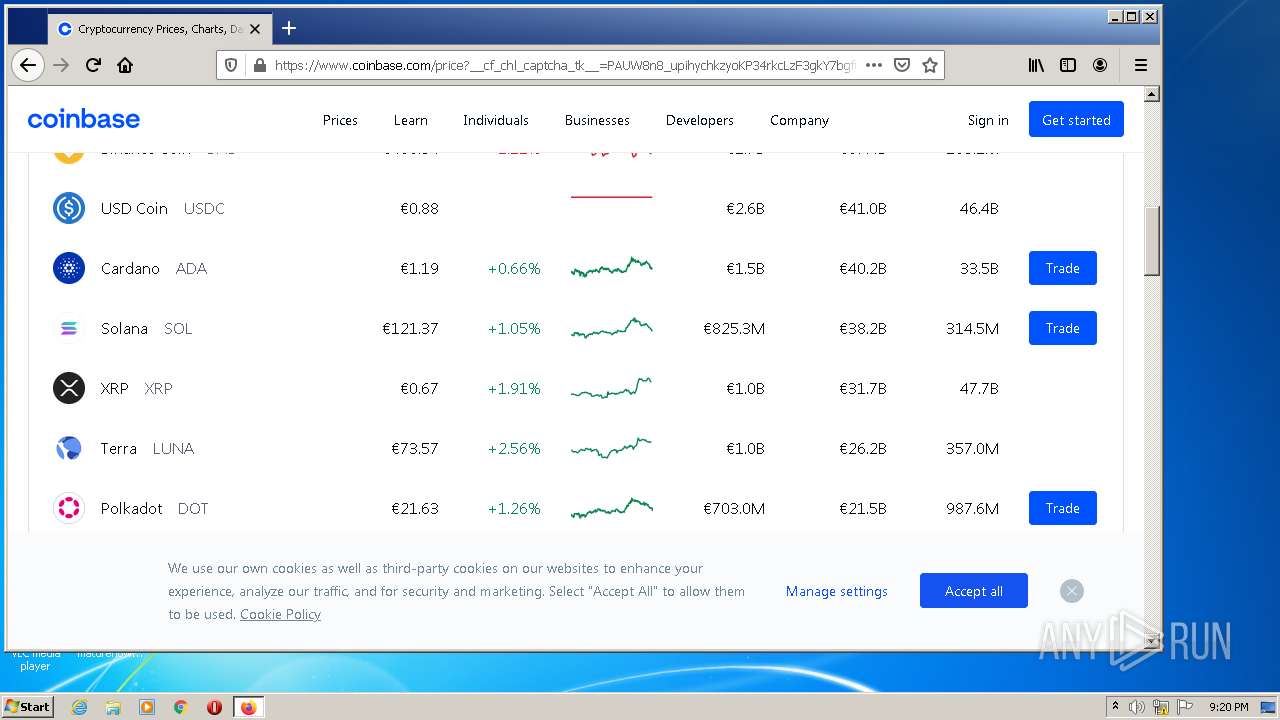Viewport: 1280px width, 720px height.
Task: Click the Solana logo icon
Action: (x=69, y=328)
